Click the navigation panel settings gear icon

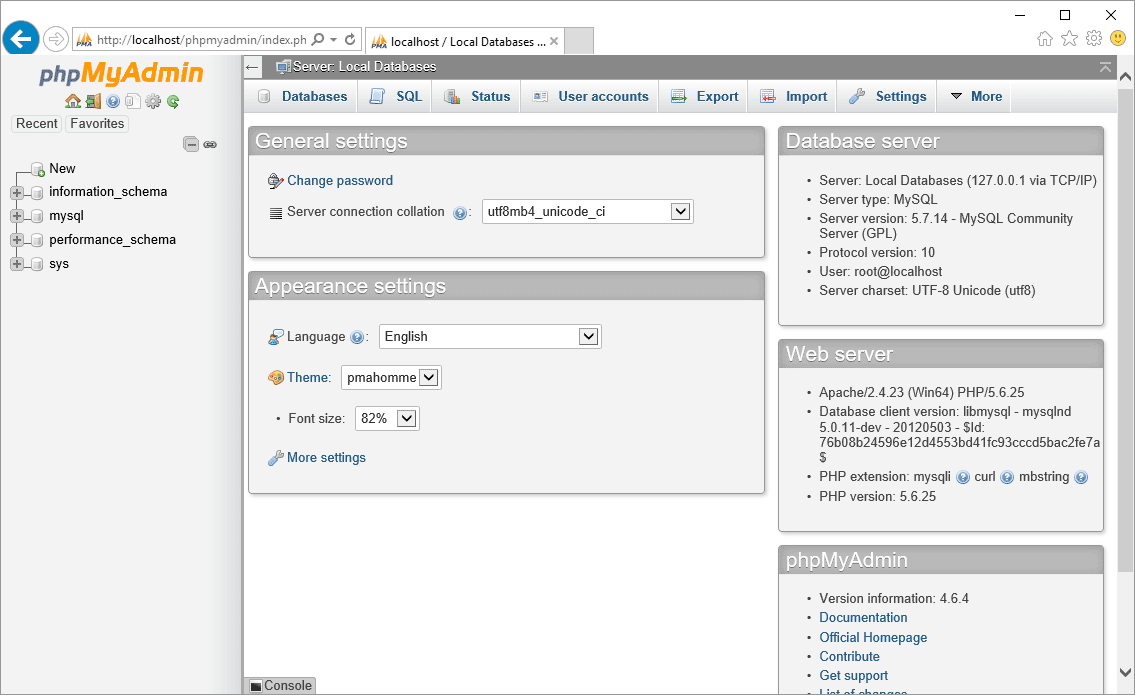[x=153, y=101]
